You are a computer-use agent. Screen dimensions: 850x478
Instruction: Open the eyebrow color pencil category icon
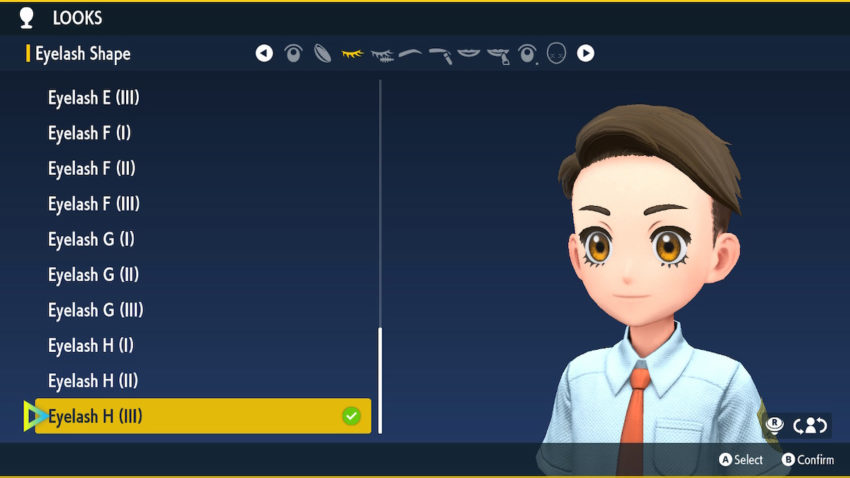(440, 55)
